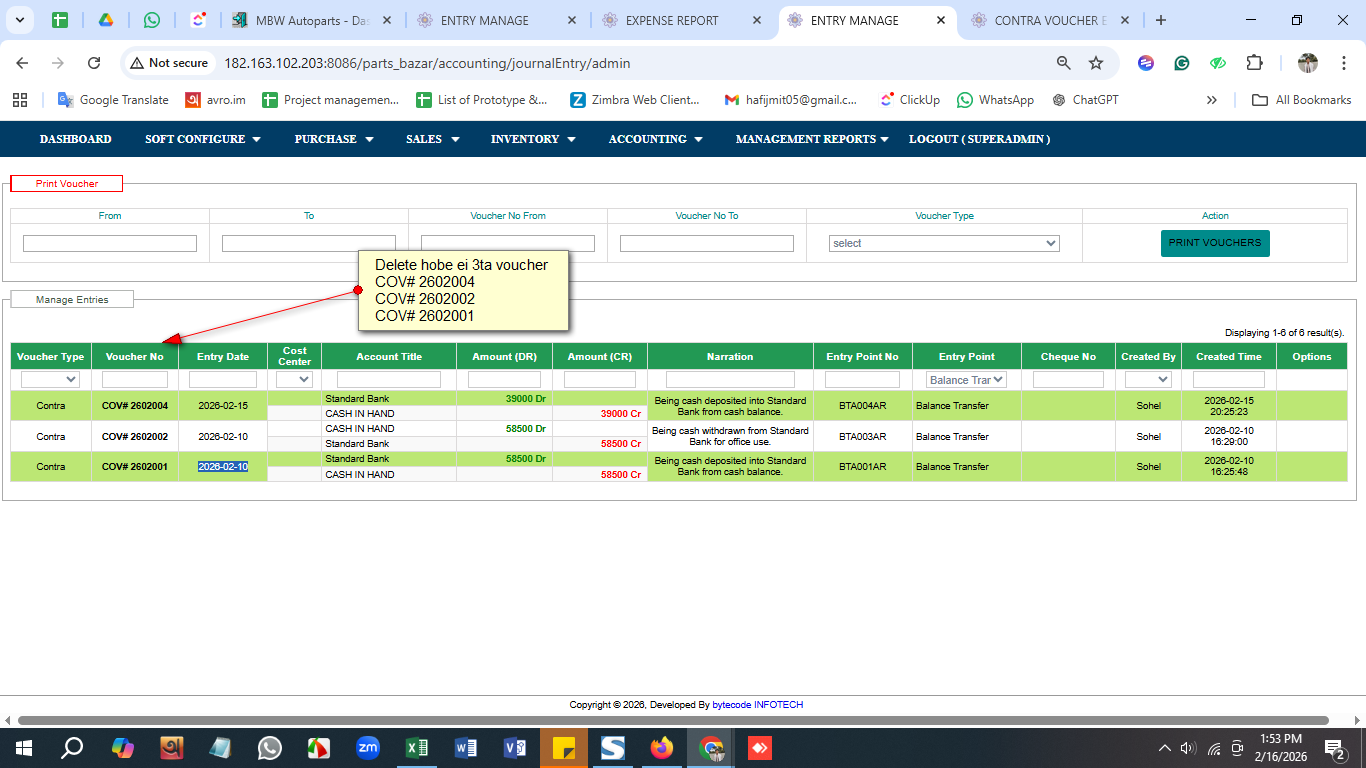Screen dimensions: 1366x768
Task: Open the ChatGPT bookmark
Action: pos(1085,100)
